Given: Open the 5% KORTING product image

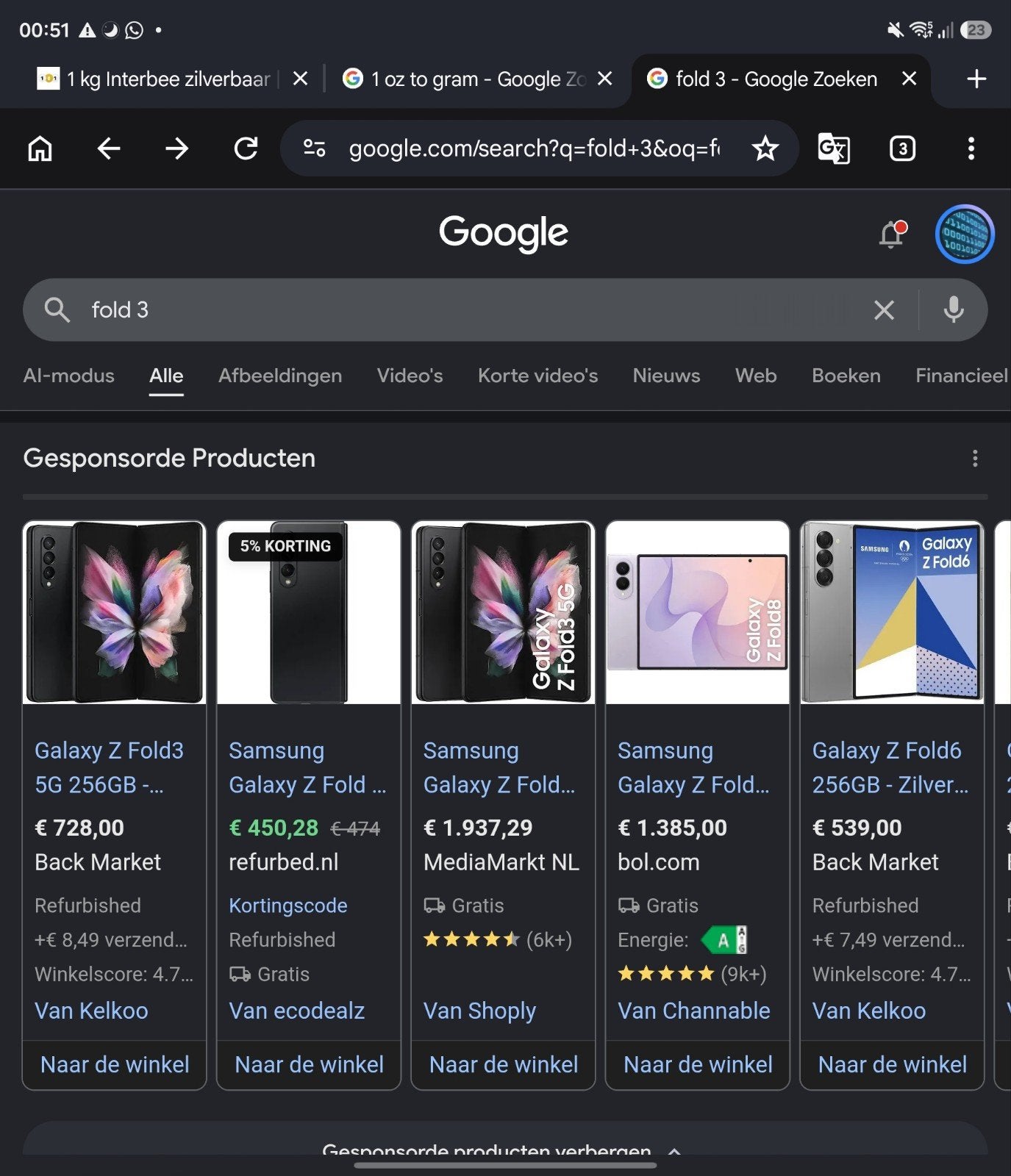Looking at the screenshot, I should [x=309, y=612].
